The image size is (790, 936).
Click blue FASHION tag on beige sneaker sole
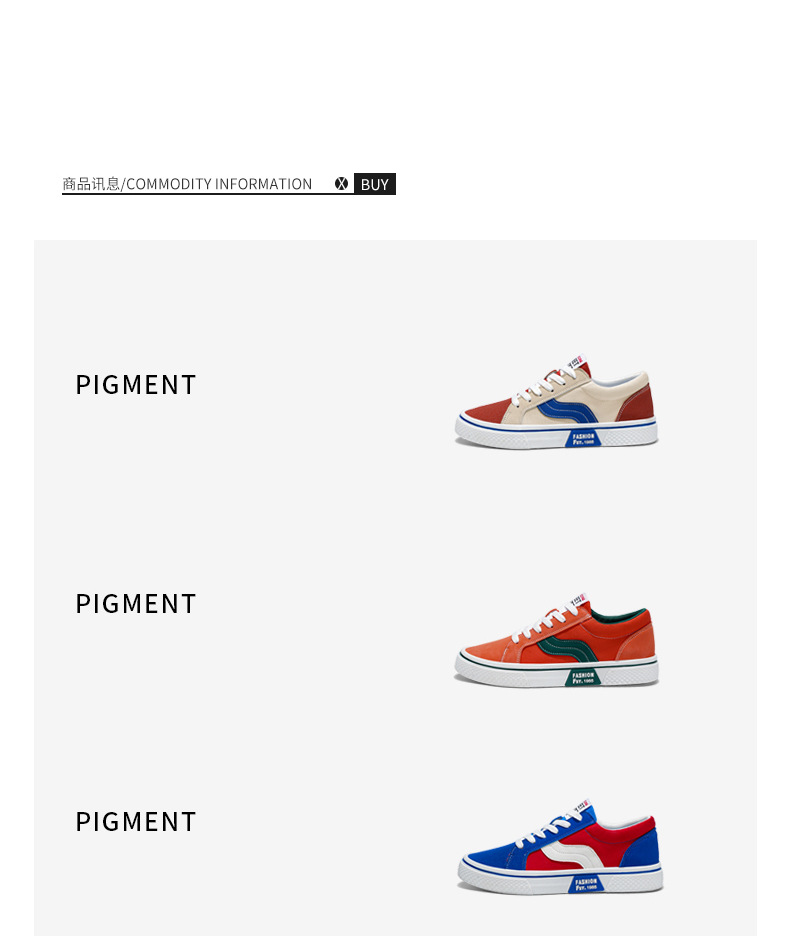(582, 439)
